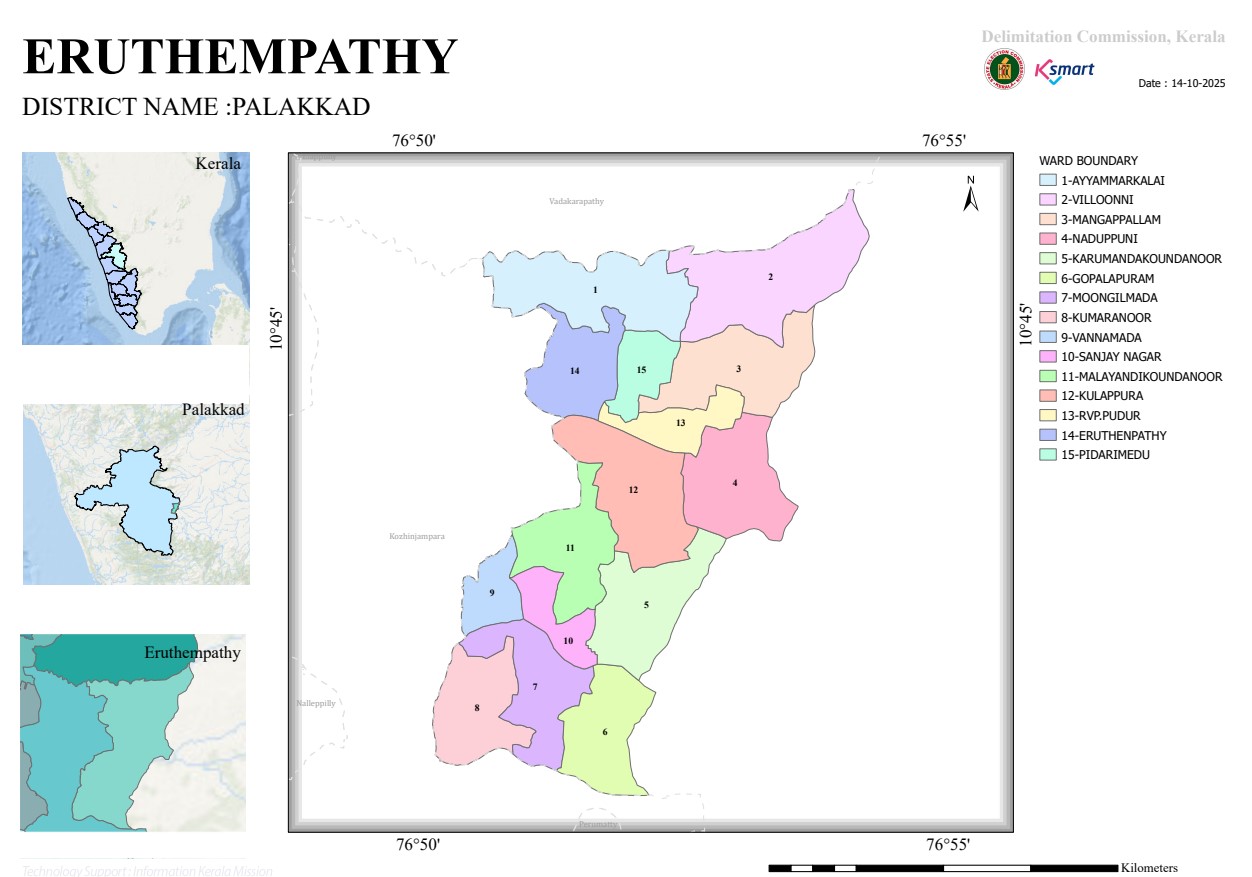The image size is (1252, 877).
Task: Click the 2-VILLOONNI legend color swatch
Action: (1048, 200)
